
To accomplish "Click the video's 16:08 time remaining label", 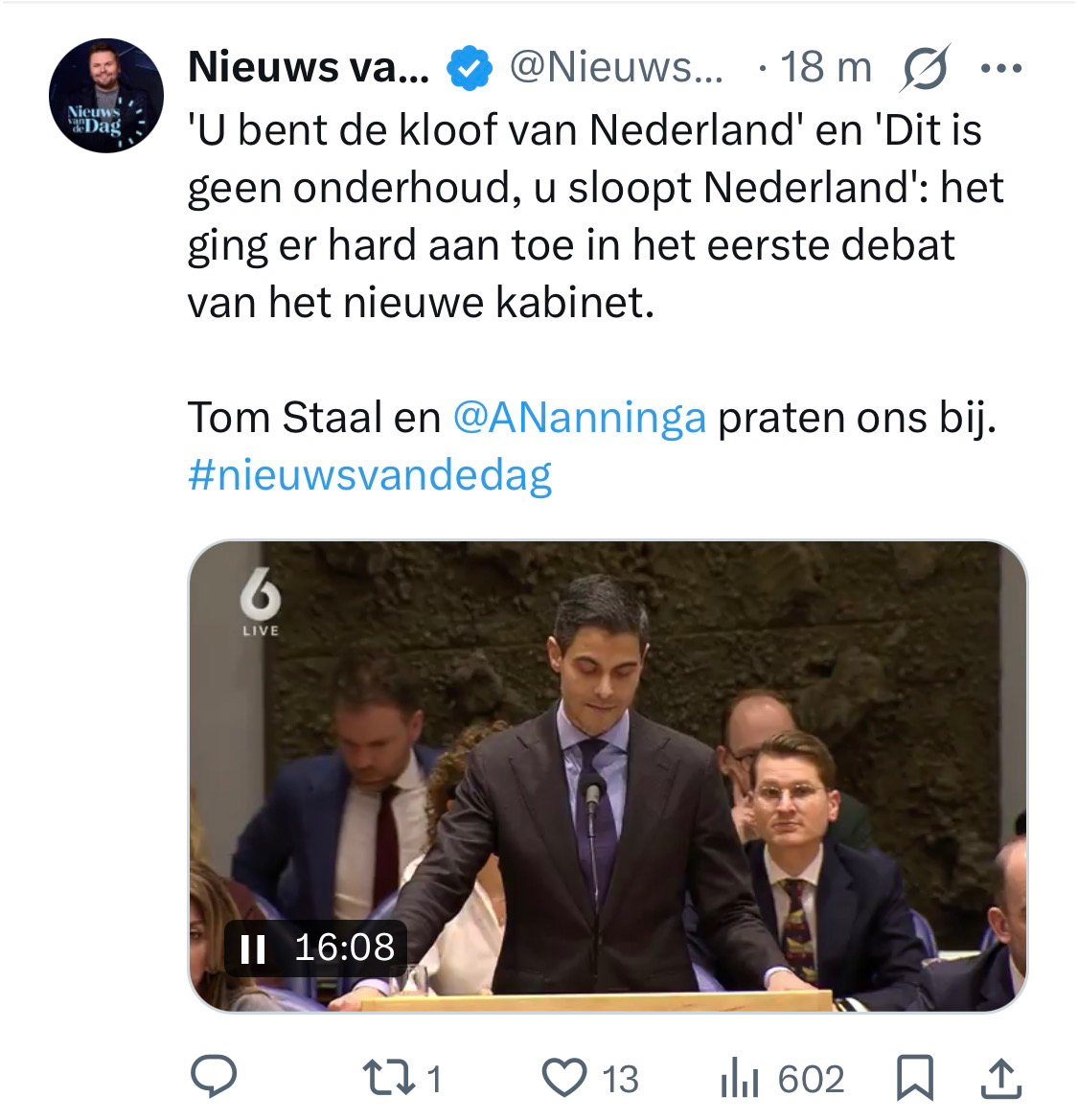I will pyautogui.click(x=344, y=948).
